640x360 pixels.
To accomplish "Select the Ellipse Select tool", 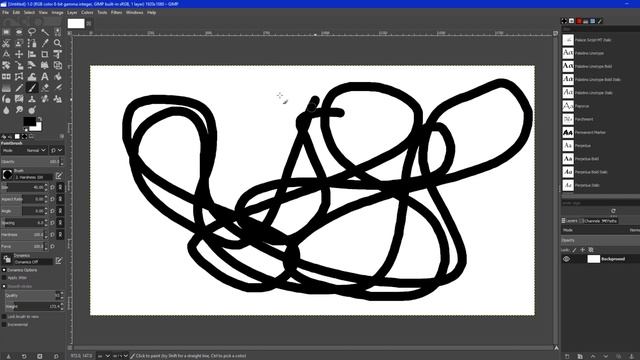I will coord(19,32).
